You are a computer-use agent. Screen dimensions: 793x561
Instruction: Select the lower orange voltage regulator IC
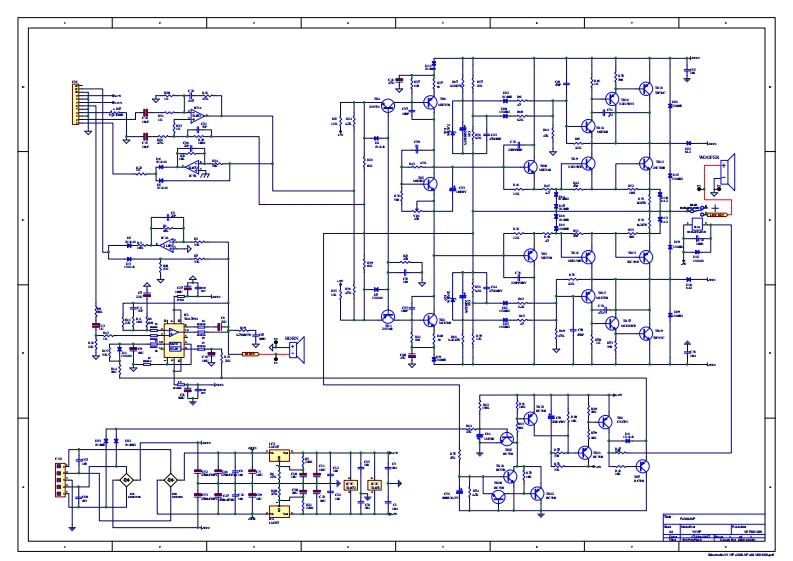(x=276, y=510)
